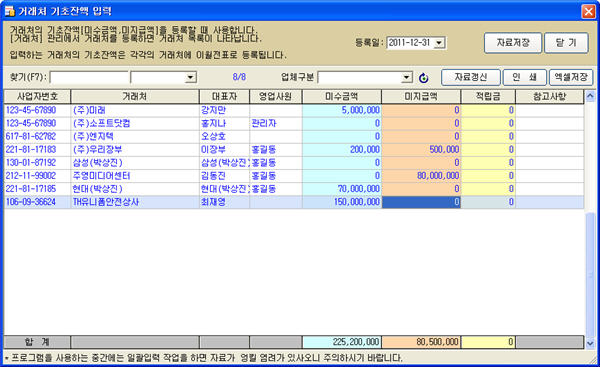Click the 150,000,000 receivable cell

(x=342, y=202)
